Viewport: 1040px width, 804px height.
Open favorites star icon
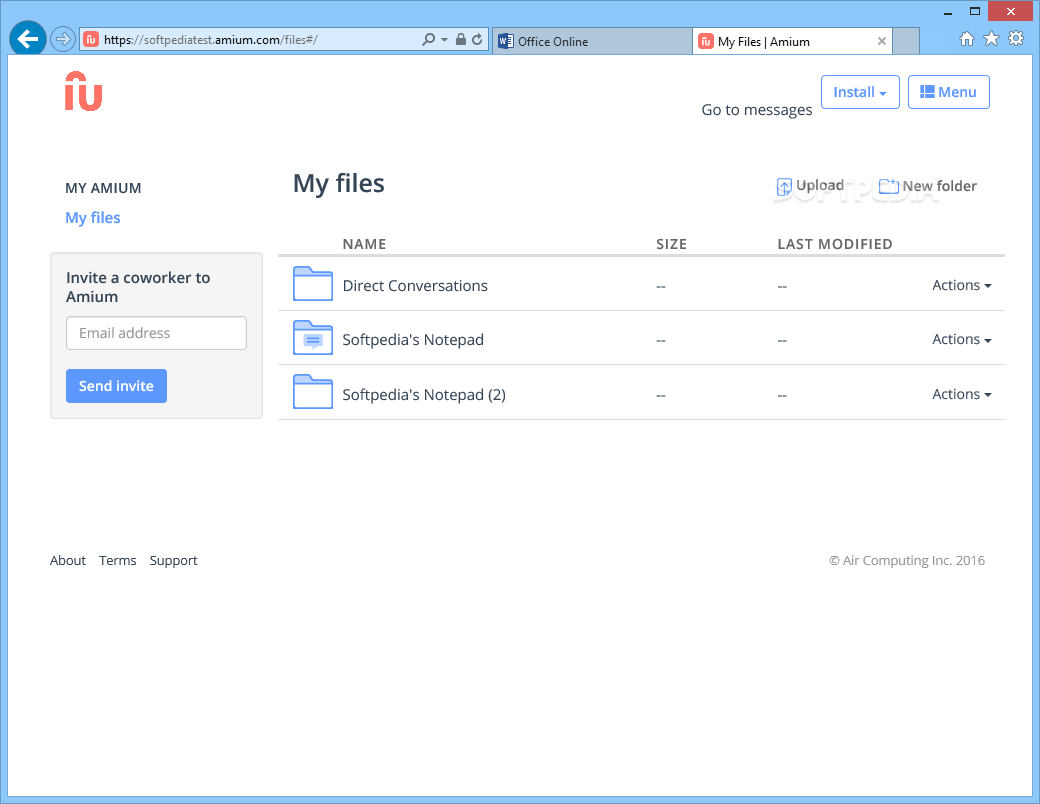pos(991,39)
